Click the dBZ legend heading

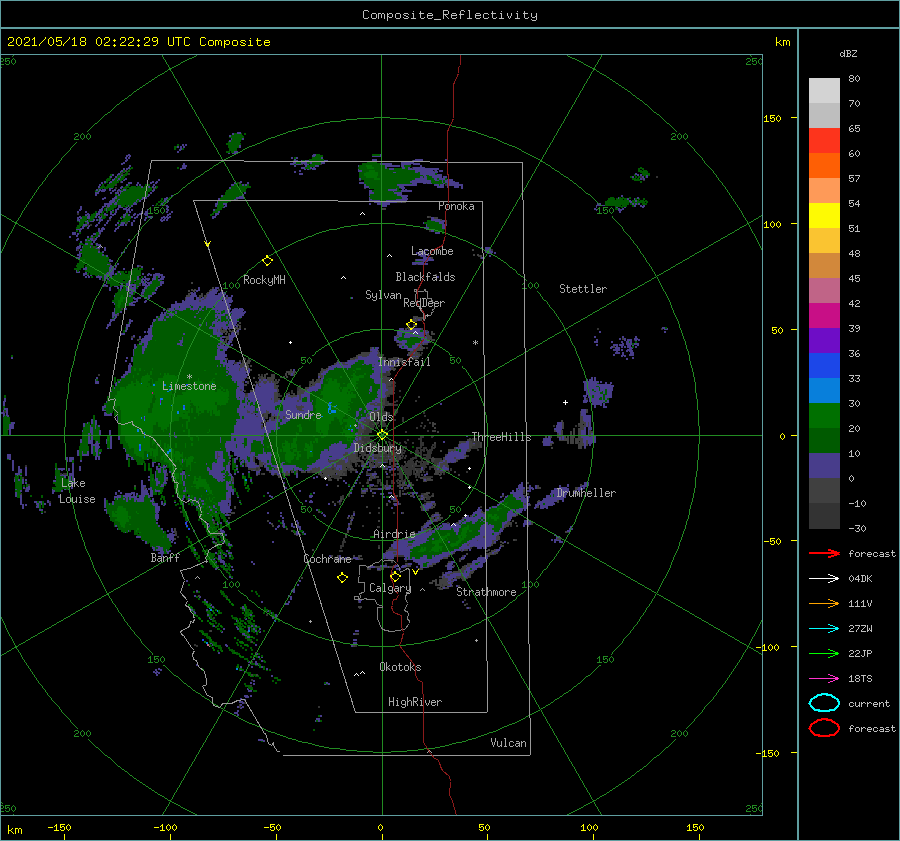[x=848, y=53]
